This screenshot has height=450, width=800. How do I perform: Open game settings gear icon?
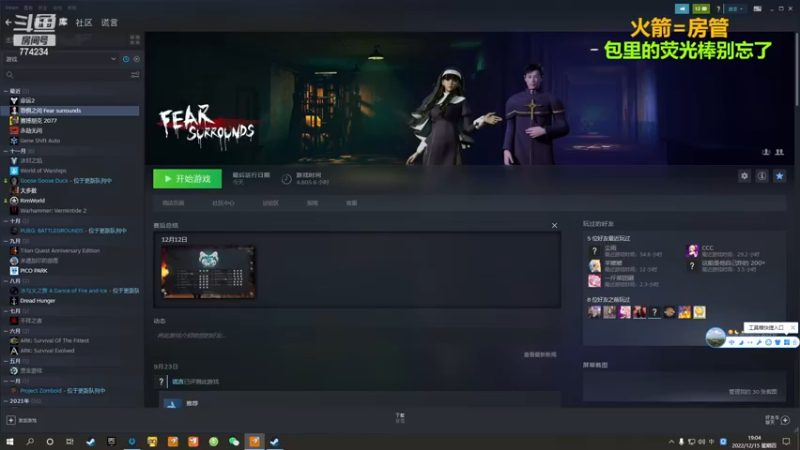pyautogui.click(x=744, y=176)
